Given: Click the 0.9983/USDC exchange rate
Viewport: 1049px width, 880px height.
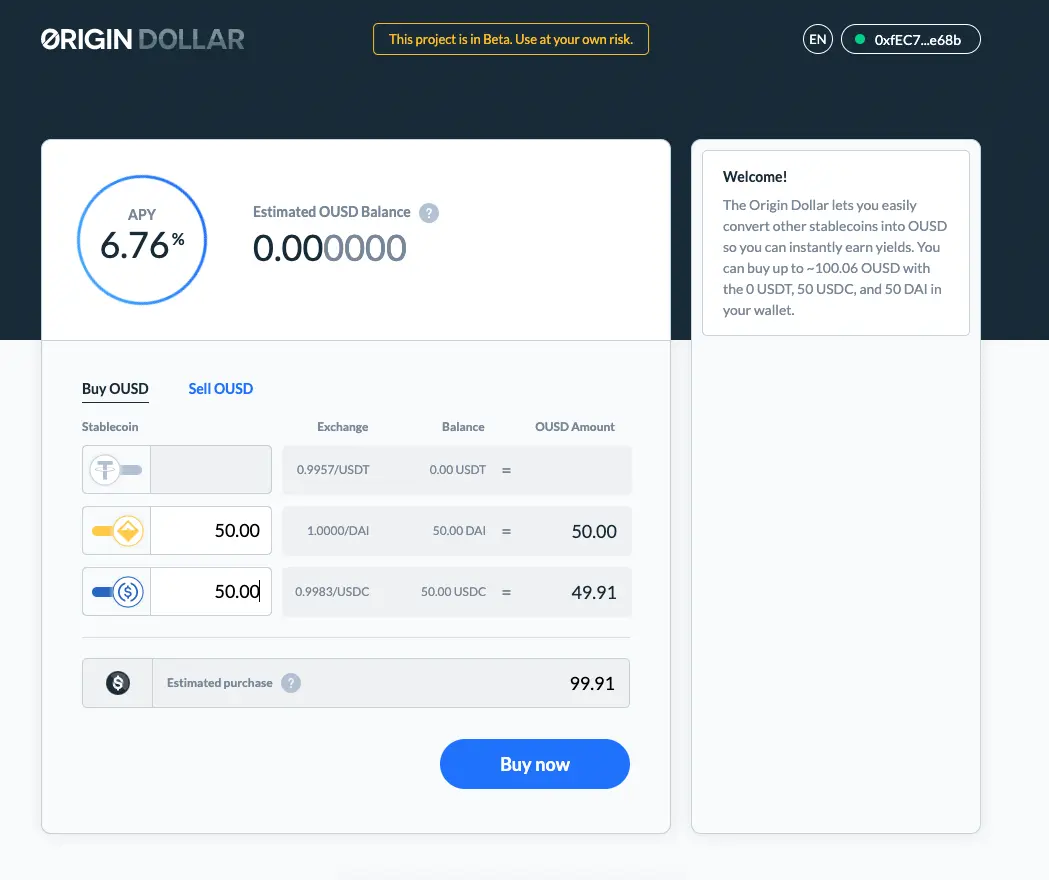Looking at the screenshot, I should 332,592.
